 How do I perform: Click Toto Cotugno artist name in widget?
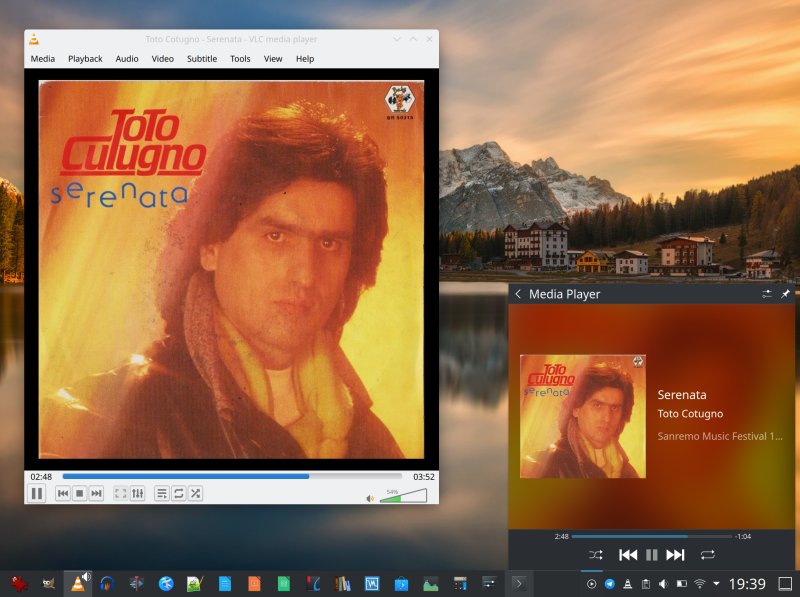click(x=690, y=414)
